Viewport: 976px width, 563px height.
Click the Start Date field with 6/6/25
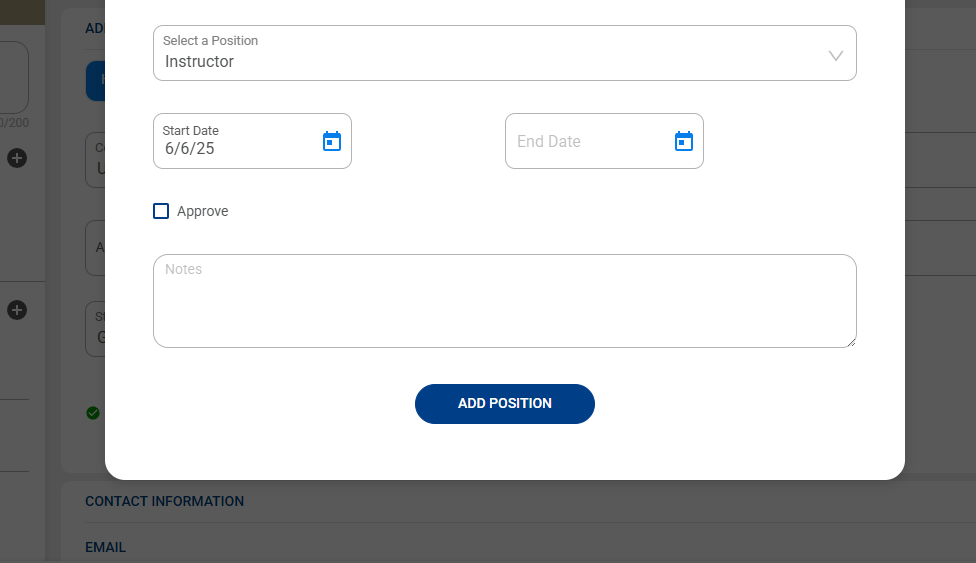tap(235, 148)
